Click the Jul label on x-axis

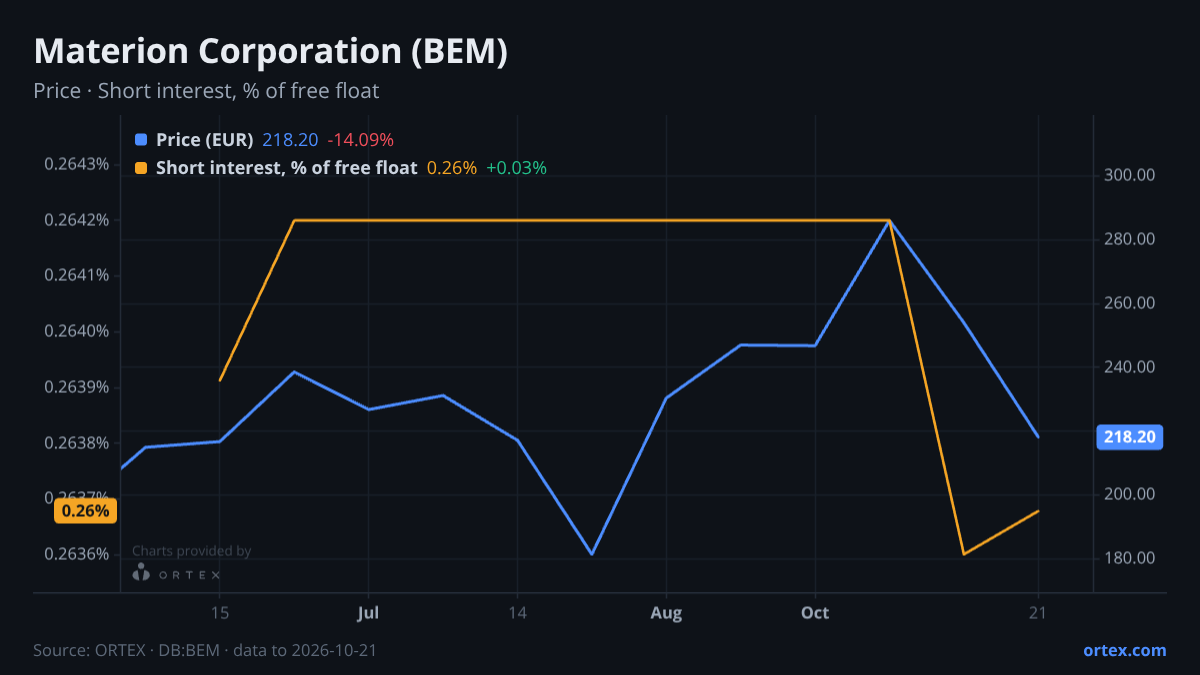(368, 613)
